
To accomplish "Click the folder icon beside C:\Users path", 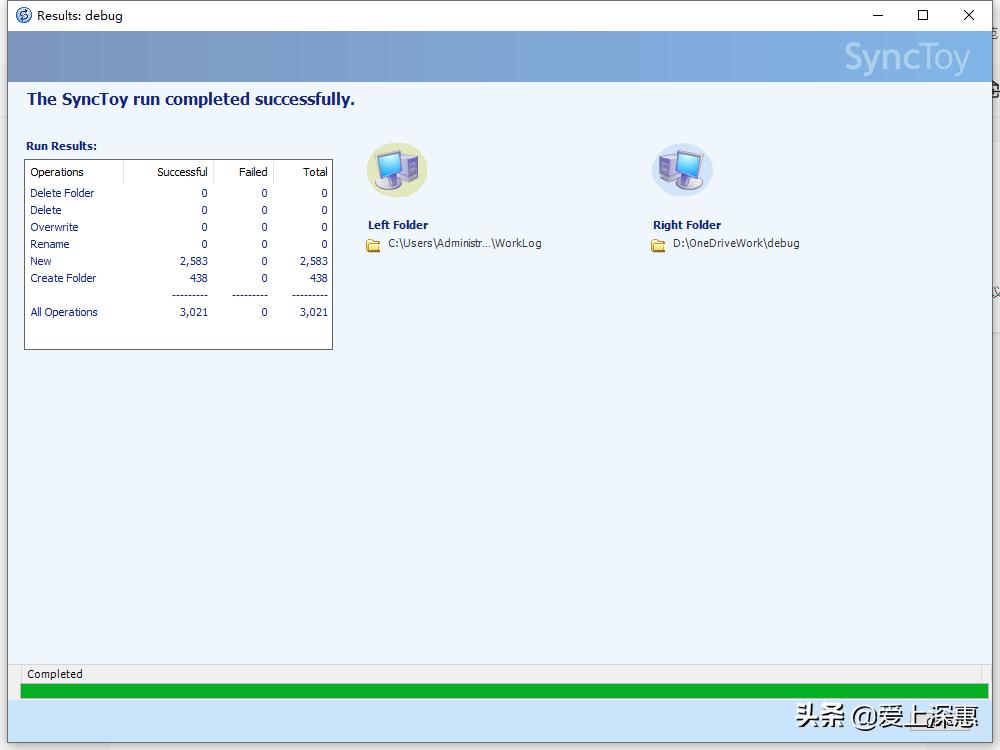I will click(373, 245).
